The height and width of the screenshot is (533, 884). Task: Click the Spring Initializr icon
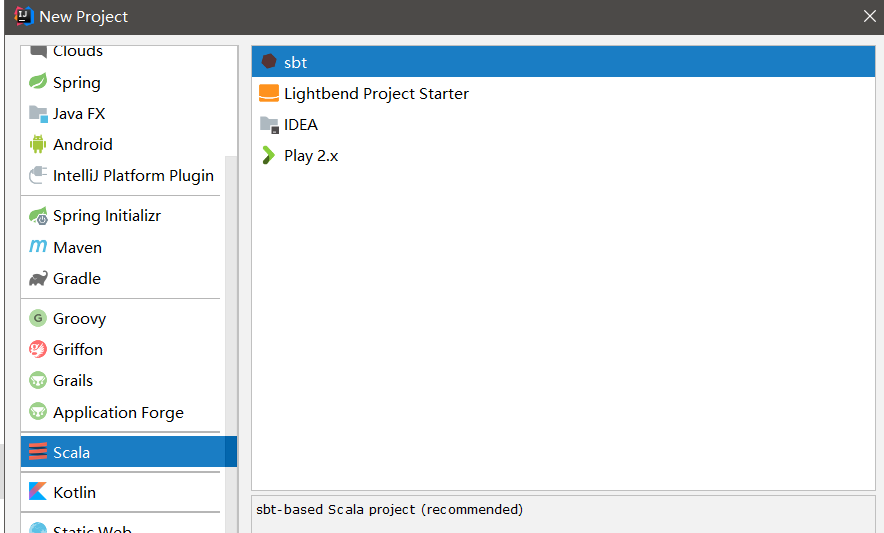[x=38, y=216]
